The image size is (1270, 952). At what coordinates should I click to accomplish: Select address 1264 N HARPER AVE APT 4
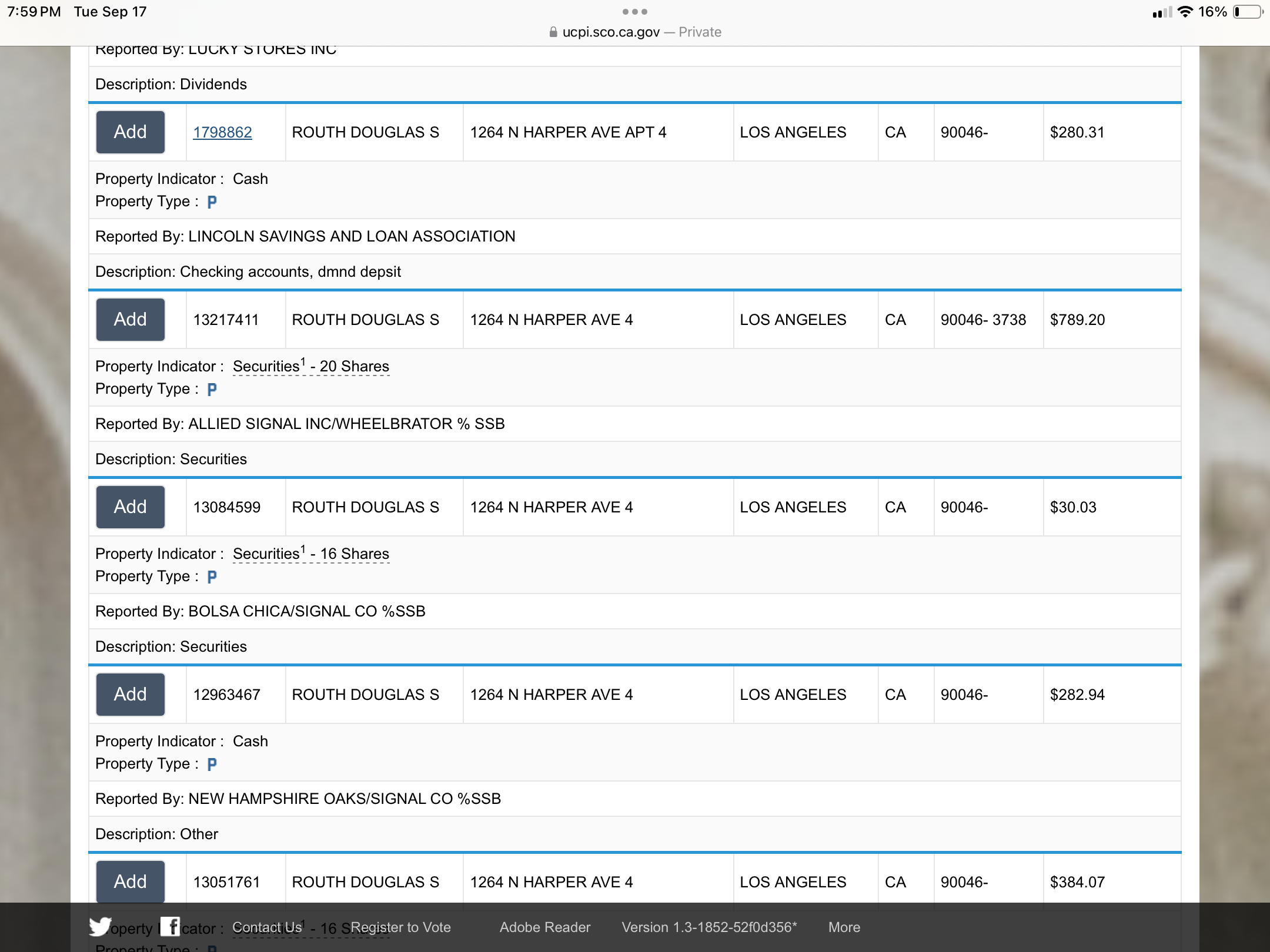pyautogui.click(x=569, y=132)
